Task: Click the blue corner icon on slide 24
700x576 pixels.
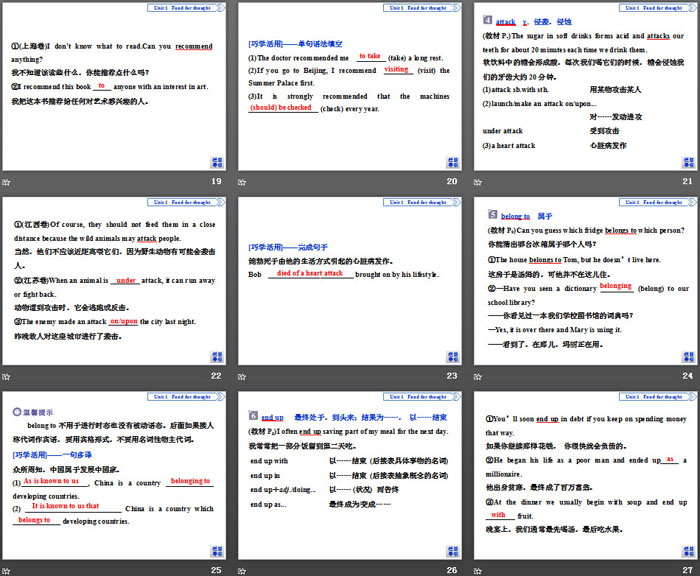Action: pos(688,357)
